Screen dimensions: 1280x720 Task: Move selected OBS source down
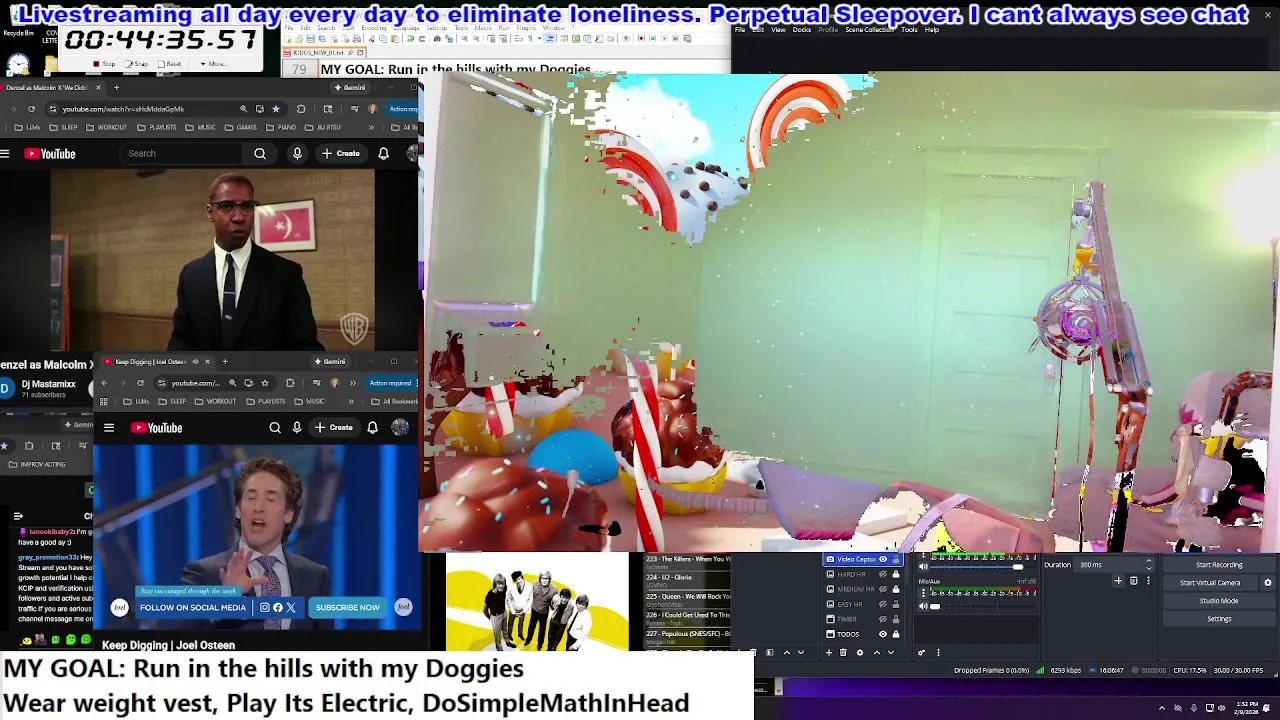coord(891,652)
